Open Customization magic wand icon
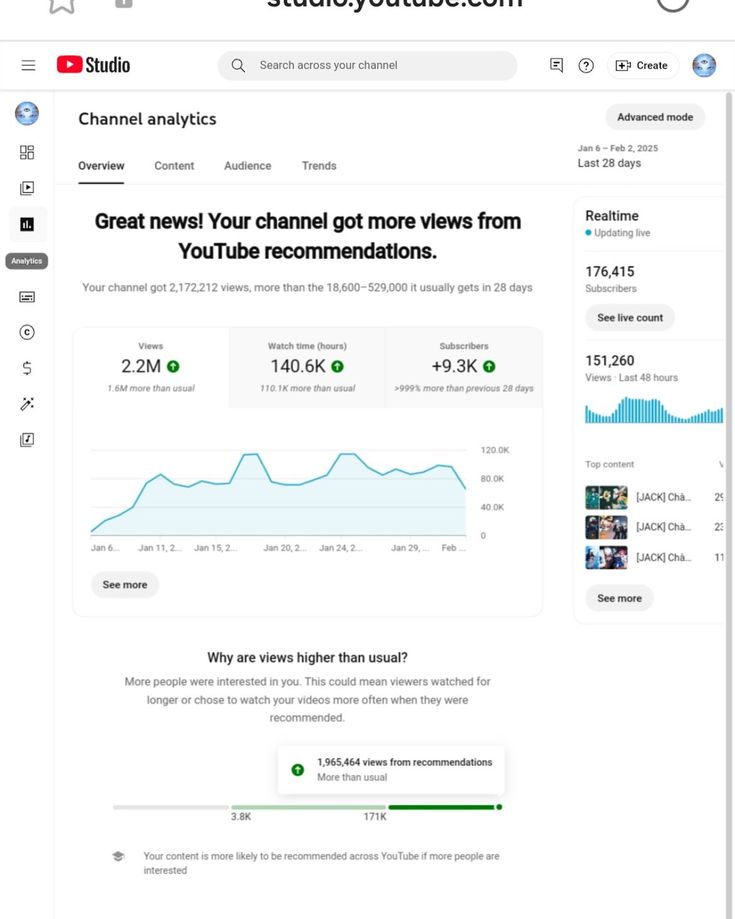Screen dimensions: 735x919 pyautogui.click(x=27, y=404)
